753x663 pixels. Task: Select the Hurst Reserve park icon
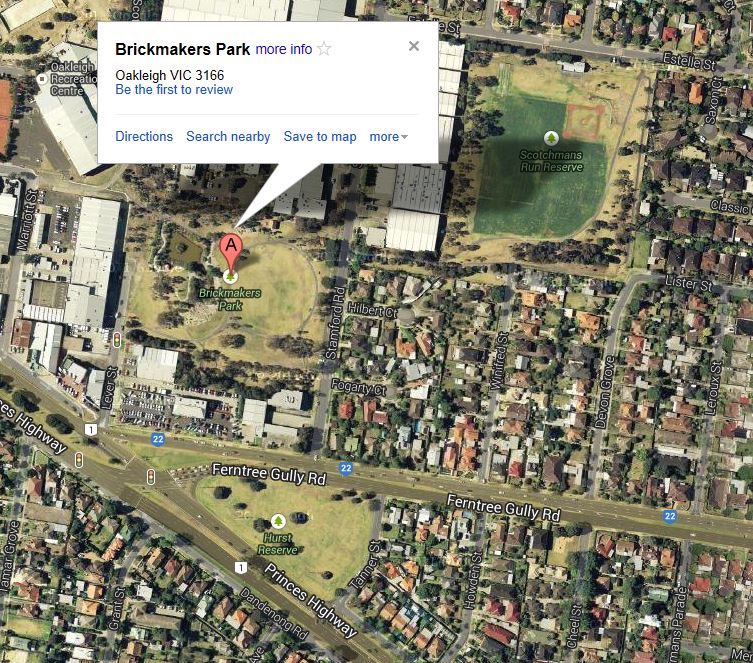point(278,521)
